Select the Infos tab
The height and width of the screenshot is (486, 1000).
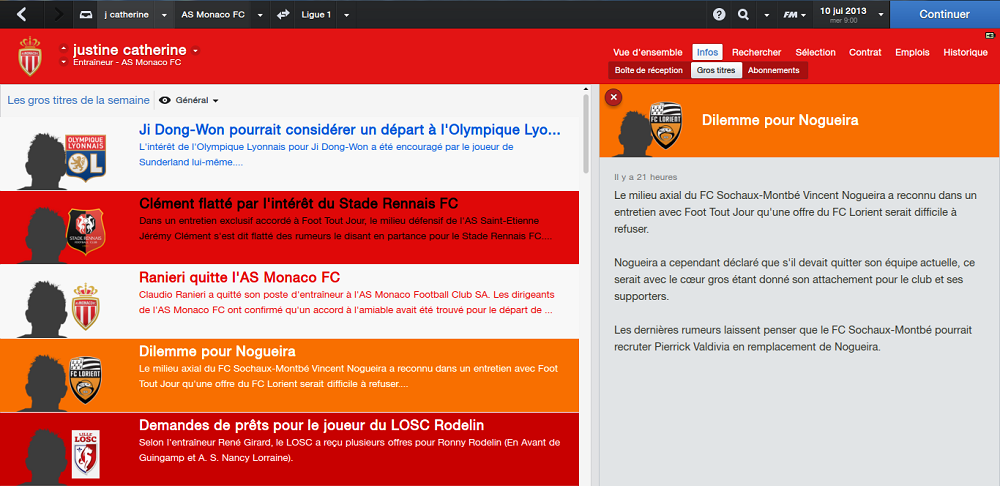[707, 52]
